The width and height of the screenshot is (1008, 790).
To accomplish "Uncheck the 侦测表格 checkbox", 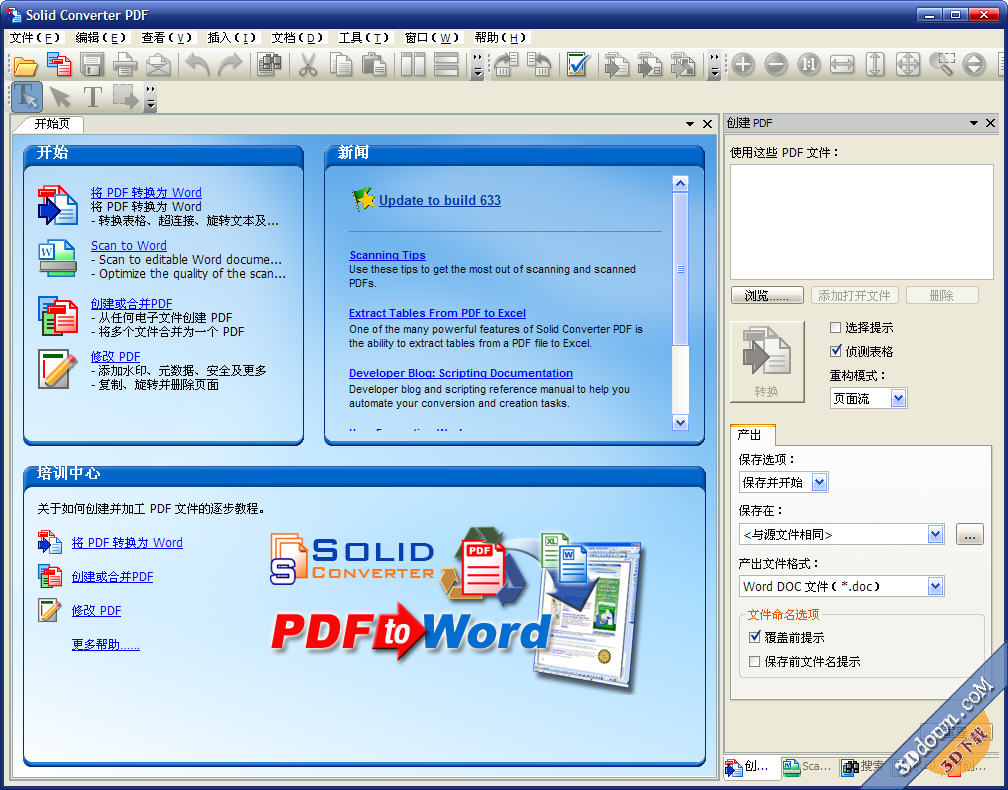I will click(x=836, y=351).
